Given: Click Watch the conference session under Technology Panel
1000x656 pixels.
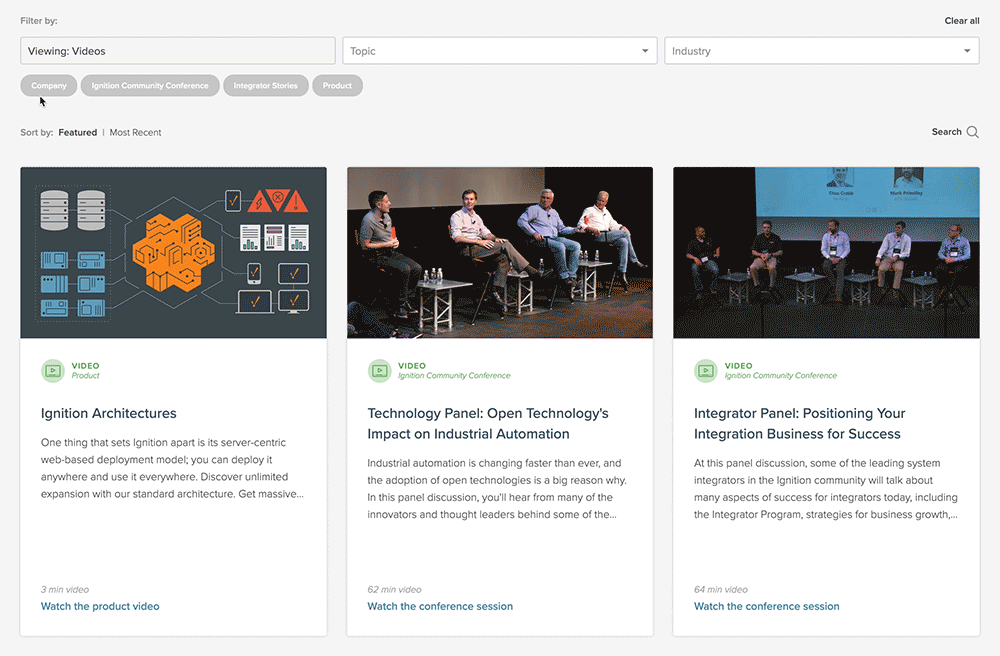Looking at the screenshot, I should 440,606.
